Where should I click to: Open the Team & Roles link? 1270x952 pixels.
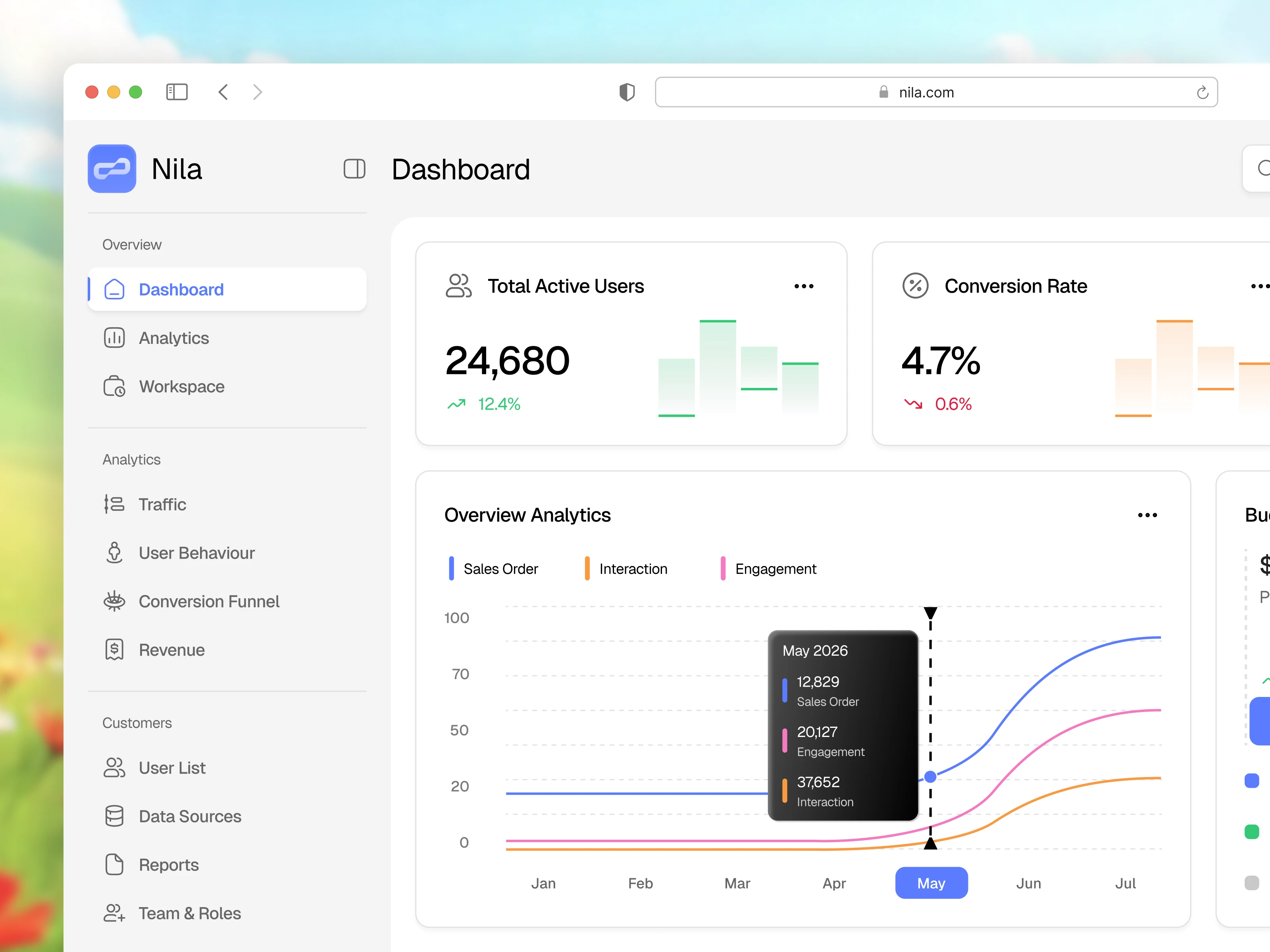(189, 913)
